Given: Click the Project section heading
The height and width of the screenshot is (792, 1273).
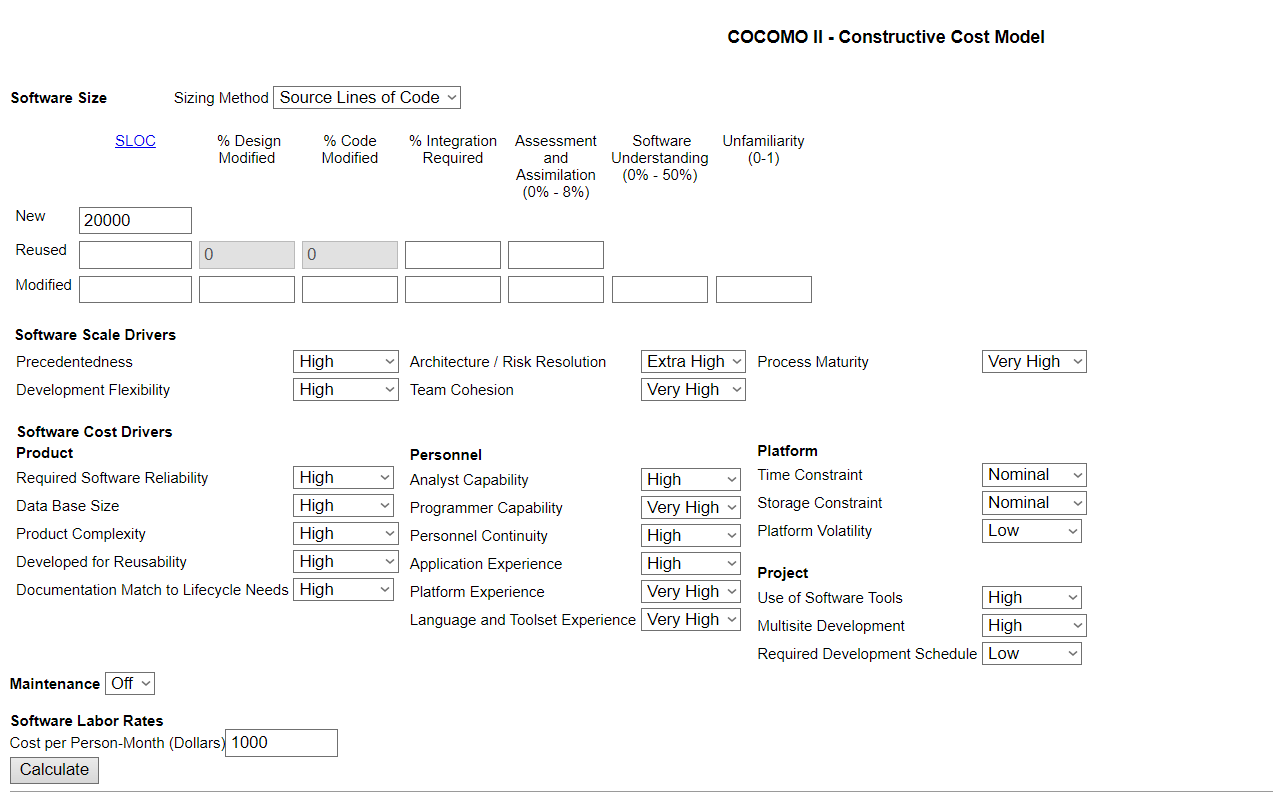Looking at the screenshot, I should pyautogui.click(x=783, y=573).
